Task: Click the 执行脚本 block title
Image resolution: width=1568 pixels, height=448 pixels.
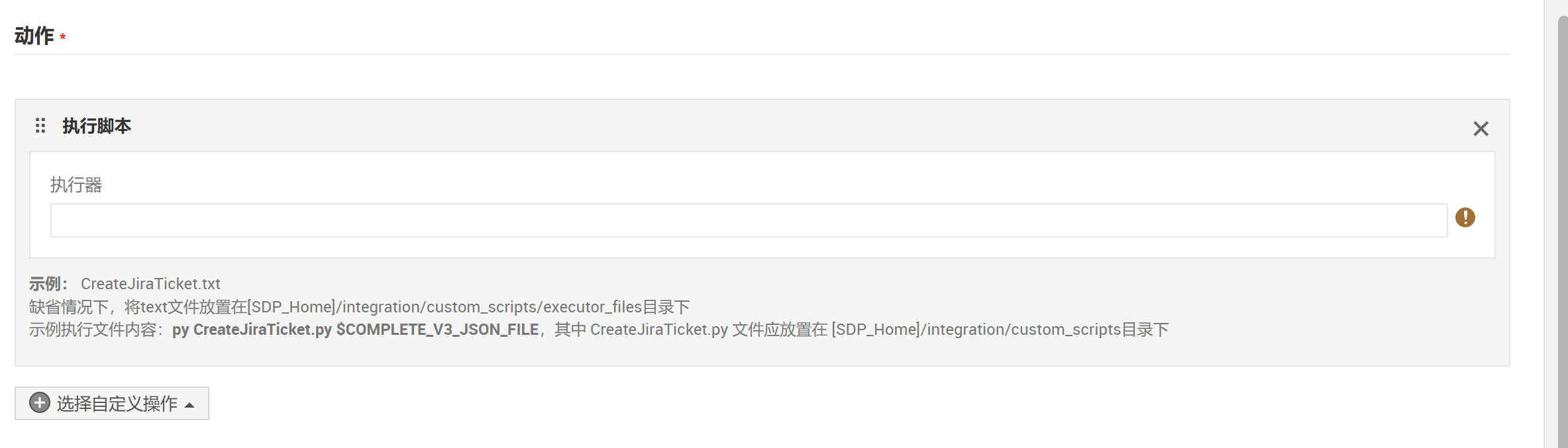Action: [x=97, y=126]
